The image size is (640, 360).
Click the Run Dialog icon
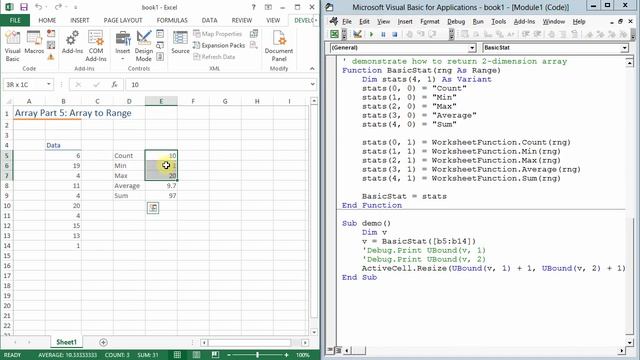[x=160, y=57]
